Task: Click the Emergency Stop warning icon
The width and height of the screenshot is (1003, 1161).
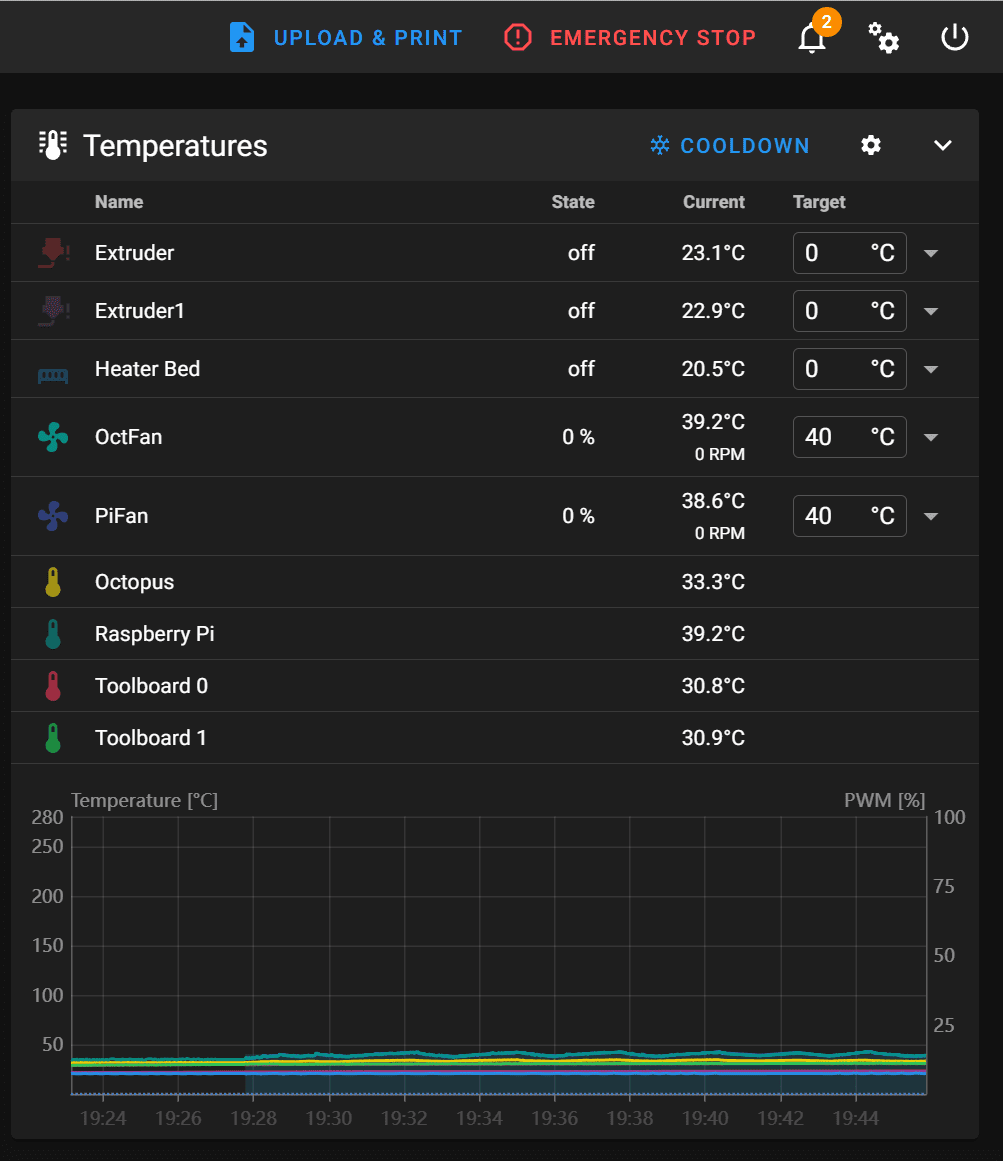Action: point(517,37)
